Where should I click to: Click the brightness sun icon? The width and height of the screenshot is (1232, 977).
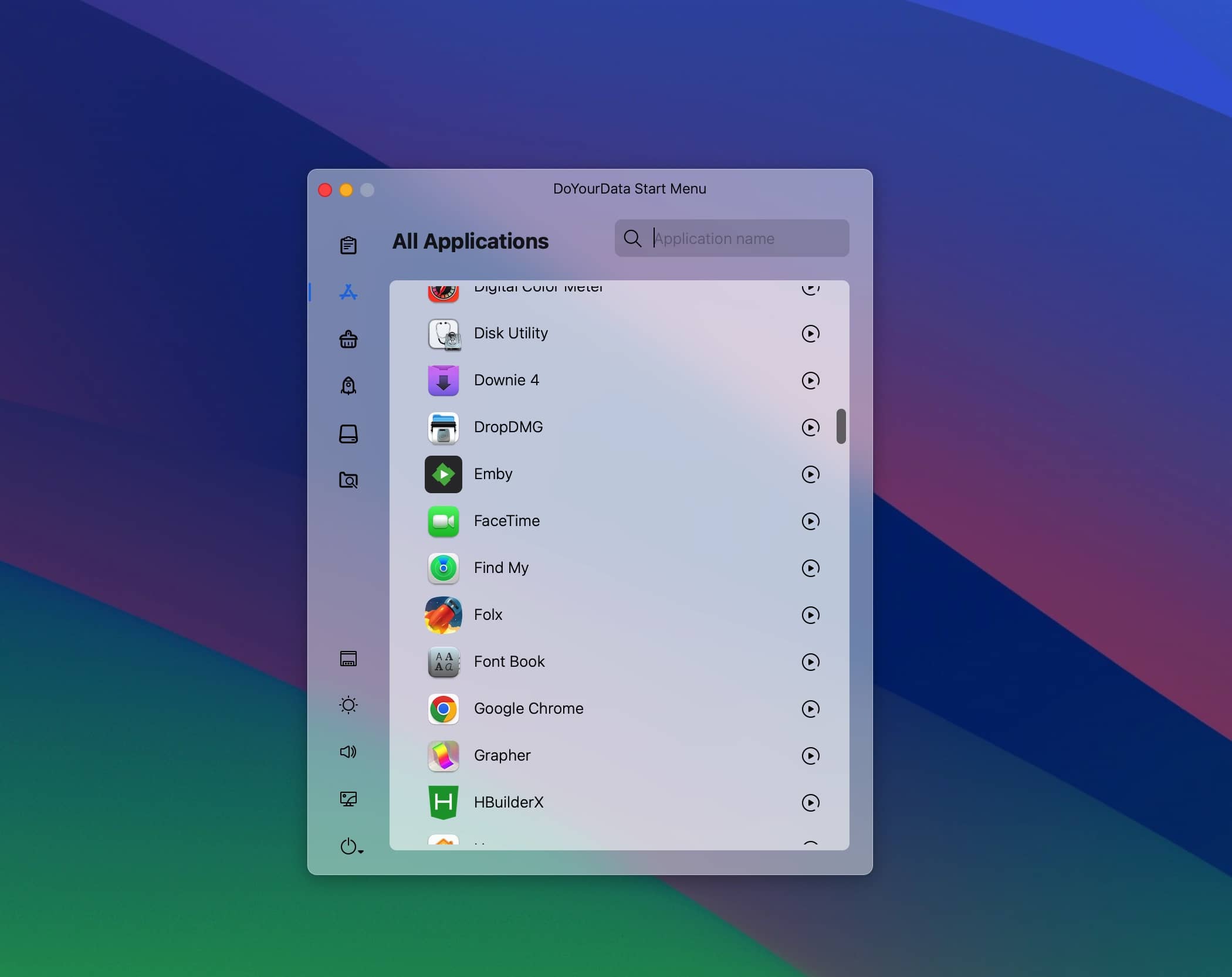click(348, 705)
